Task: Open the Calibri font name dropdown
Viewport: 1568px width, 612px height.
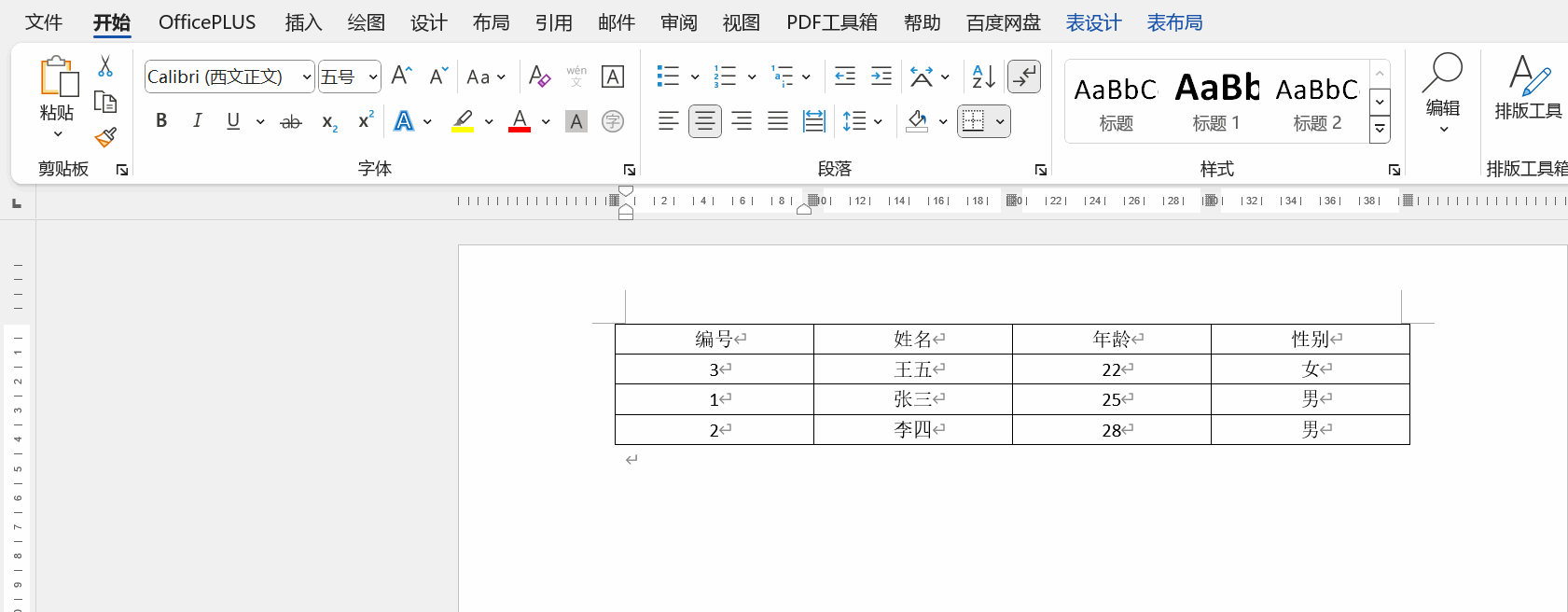Action: [306, 76]
